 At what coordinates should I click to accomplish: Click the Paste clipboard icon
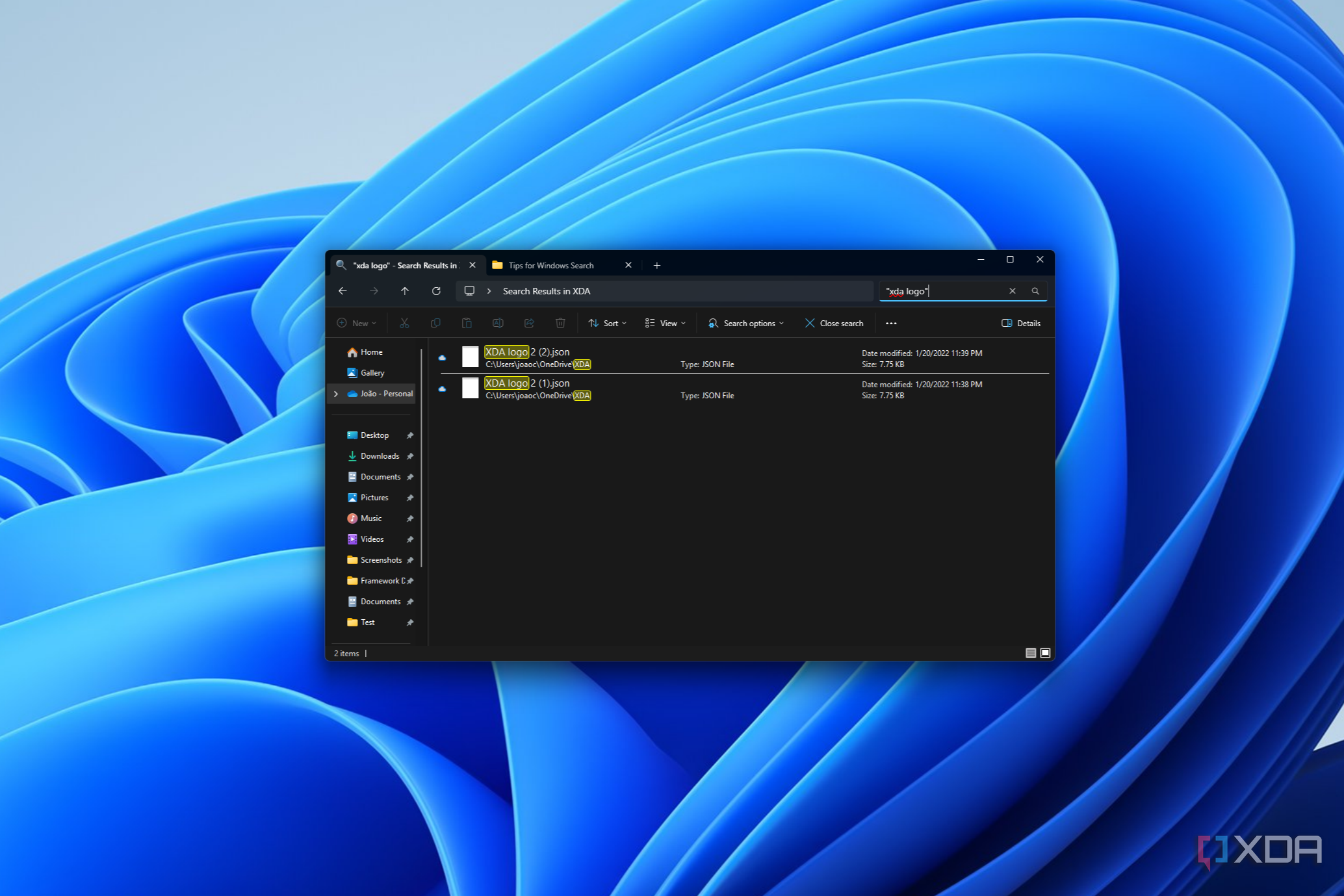467,323
